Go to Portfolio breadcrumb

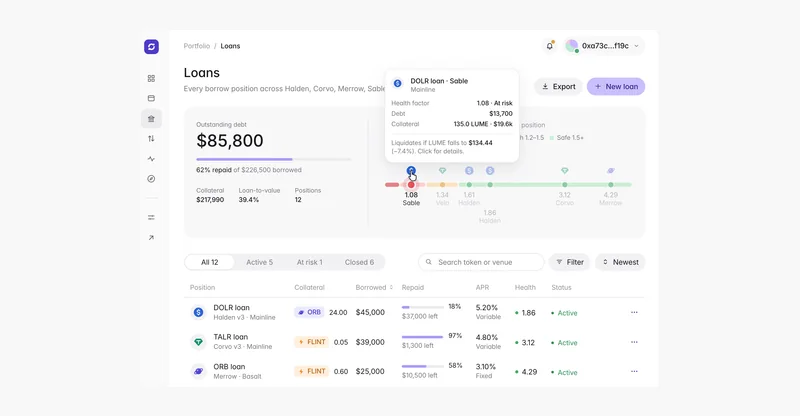point(197,46)
